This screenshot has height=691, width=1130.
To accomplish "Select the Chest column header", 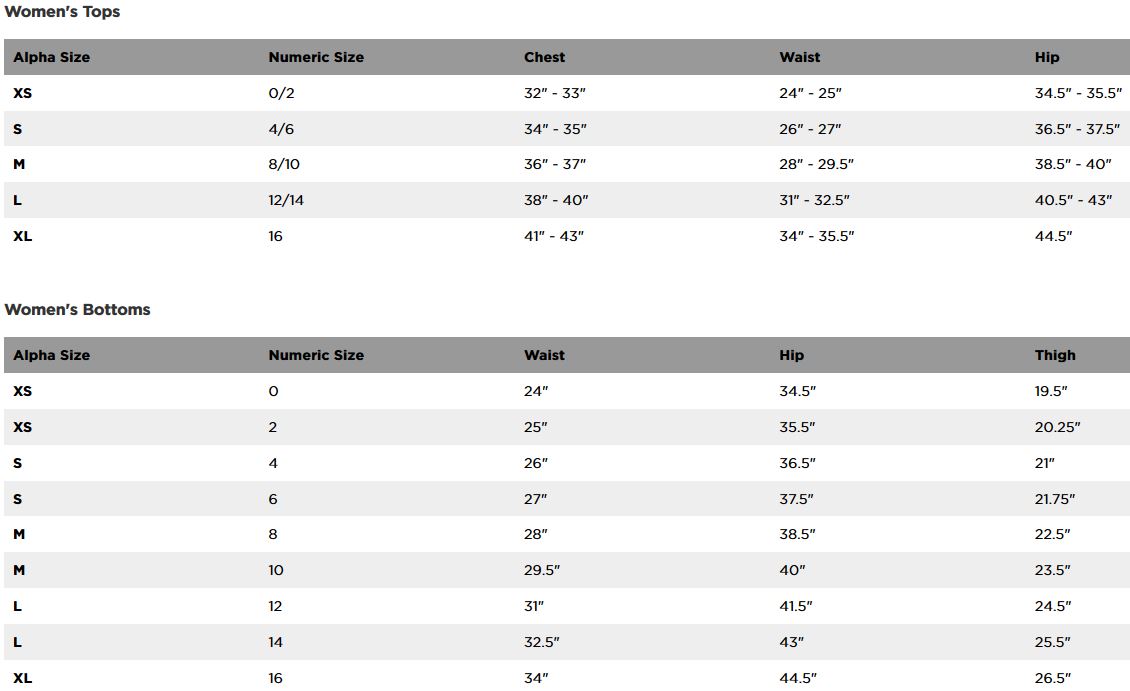I will 544,57.
